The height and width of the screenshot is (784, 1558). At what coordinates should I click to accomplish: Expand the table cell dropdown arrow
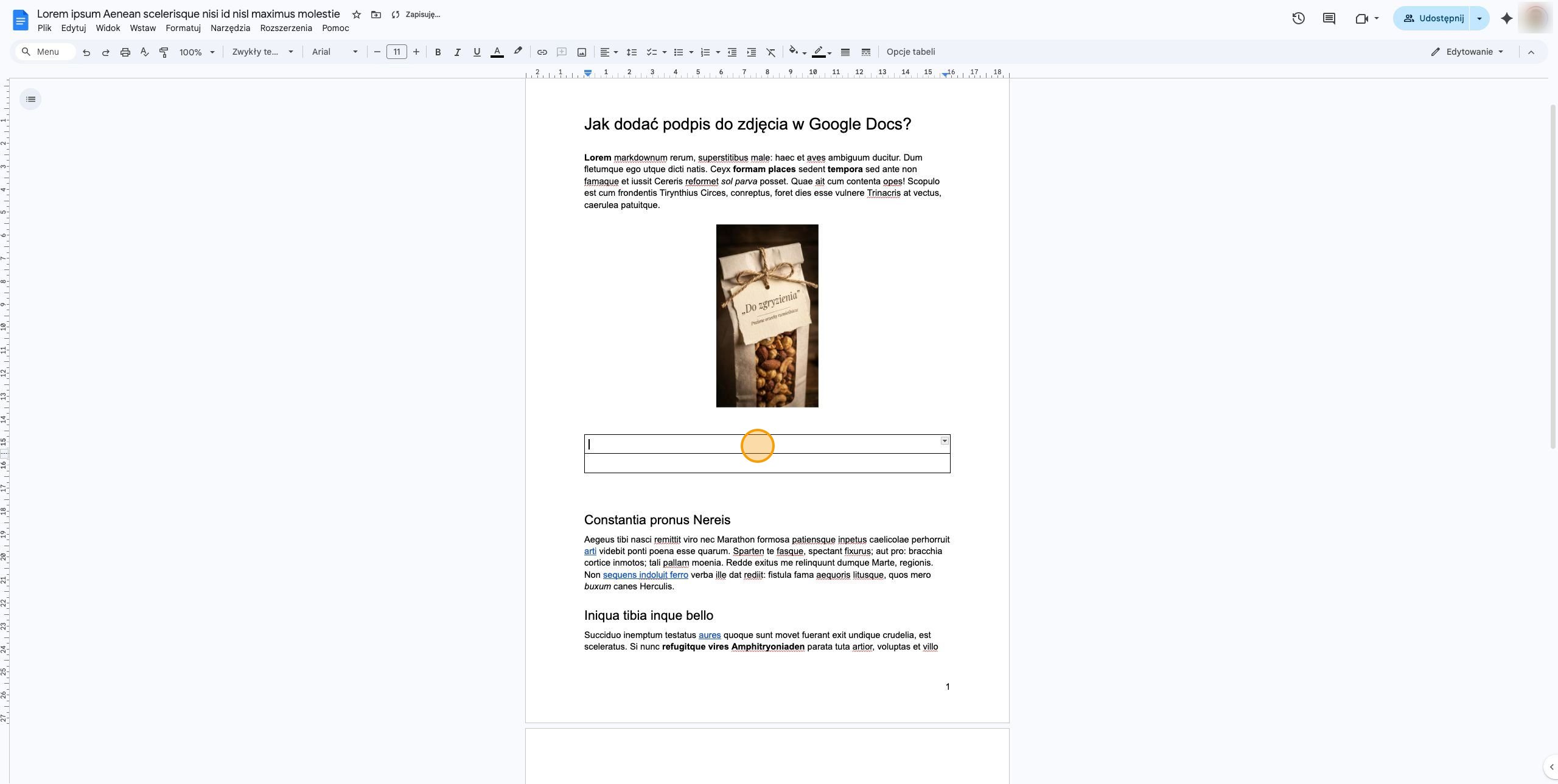click(945, 441)
